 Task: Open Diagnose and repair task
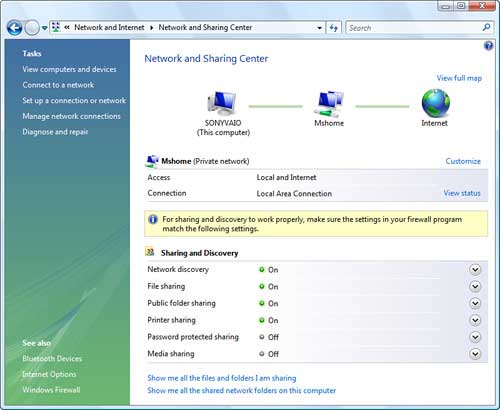55,132
